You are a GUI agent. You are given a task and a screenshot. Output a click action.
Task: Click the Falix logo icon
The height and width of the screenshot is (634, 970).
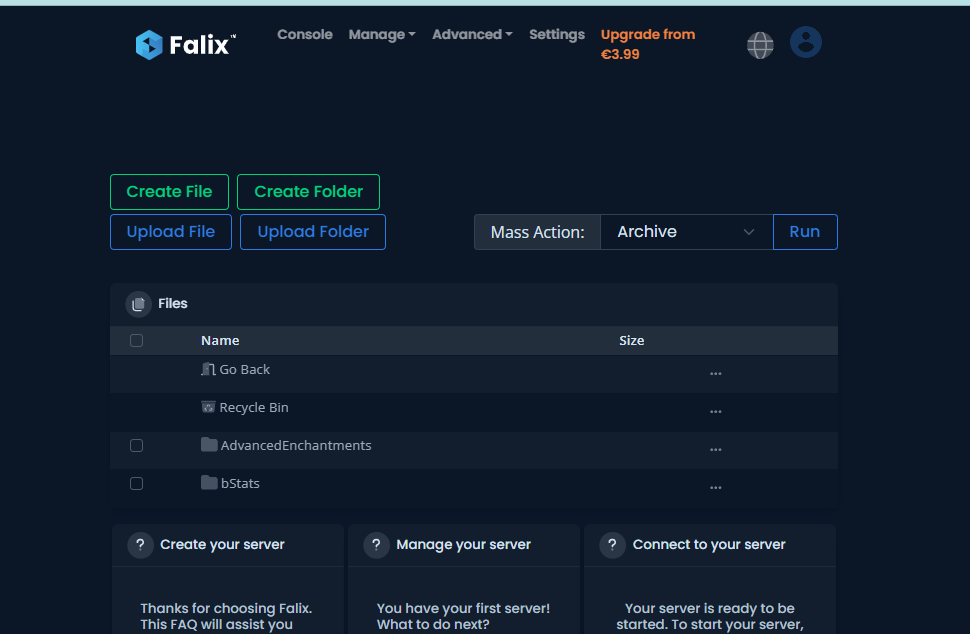[149, 45]
